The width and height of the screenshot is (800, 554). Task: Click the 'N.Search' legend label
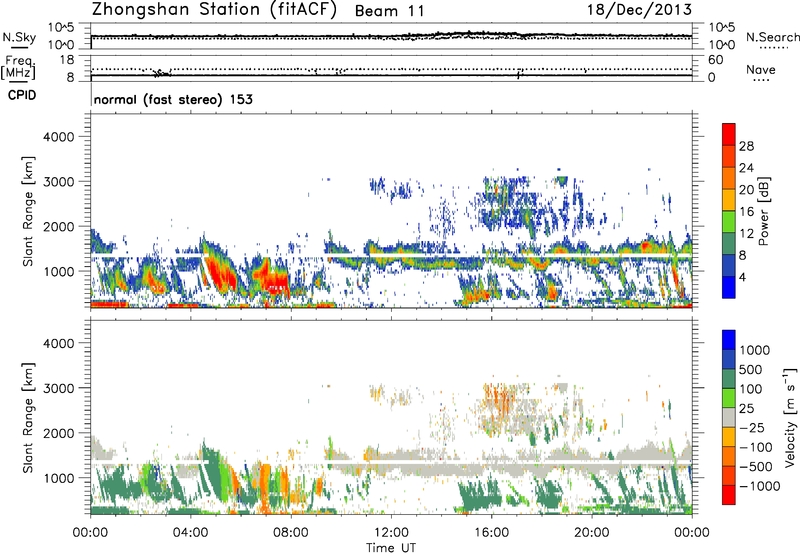(772, 37)
